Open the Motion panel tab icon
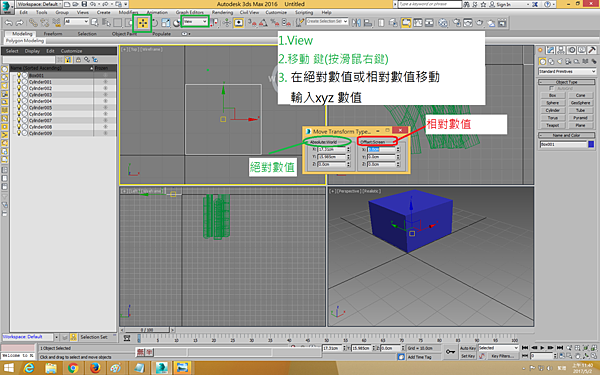600x375 pixels. coord(572,50)
